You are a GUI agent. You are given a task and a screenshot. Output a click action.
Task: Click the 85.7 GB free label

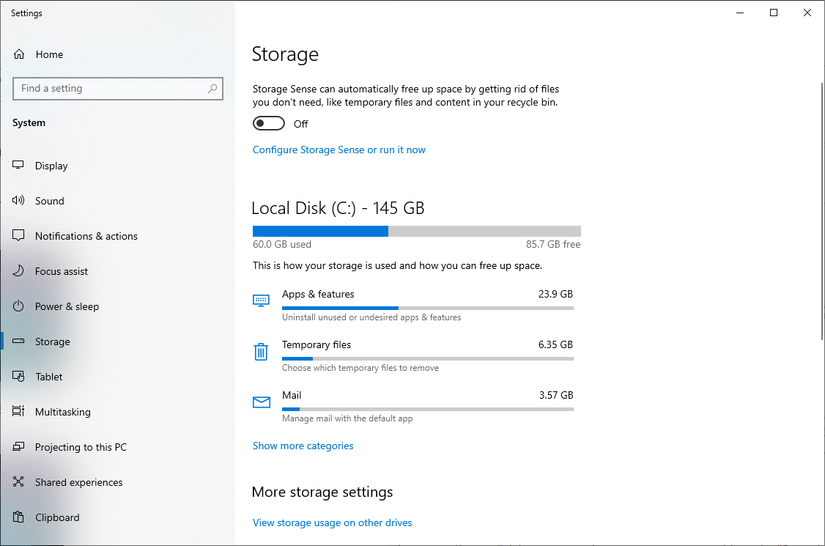point(553,244)
